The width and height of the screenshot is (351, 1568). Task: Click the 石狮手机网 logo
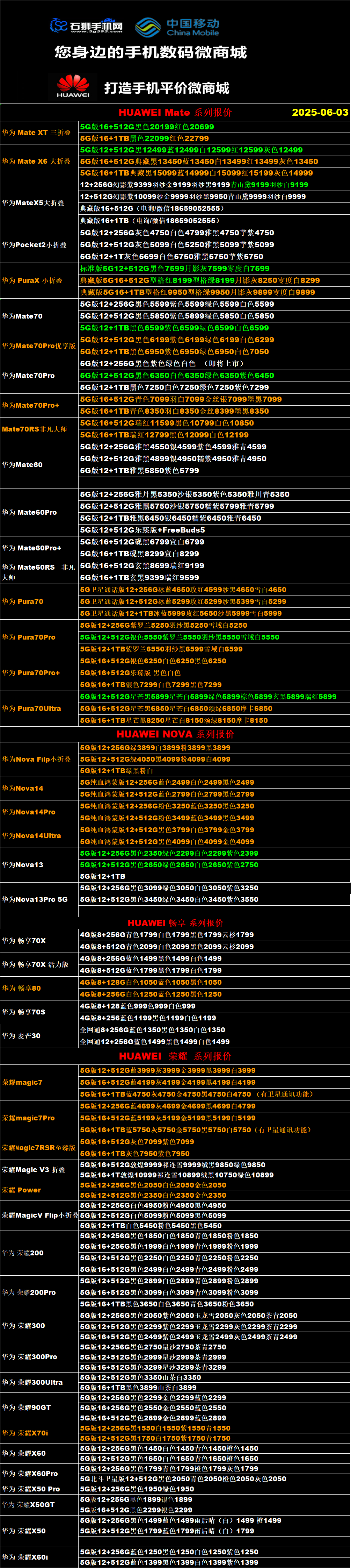(86, 26)
